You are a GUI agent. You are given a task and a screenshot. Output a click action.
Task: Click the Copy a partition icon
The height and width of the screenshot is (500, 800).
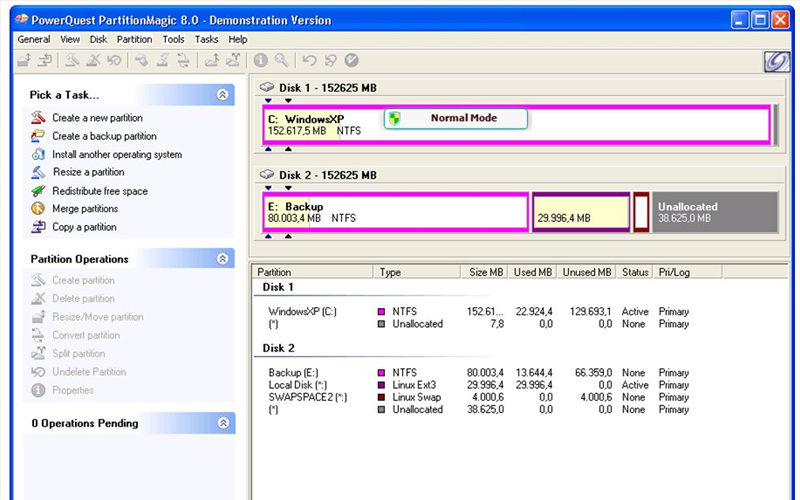pyautogui.click(x=38, y=227)
